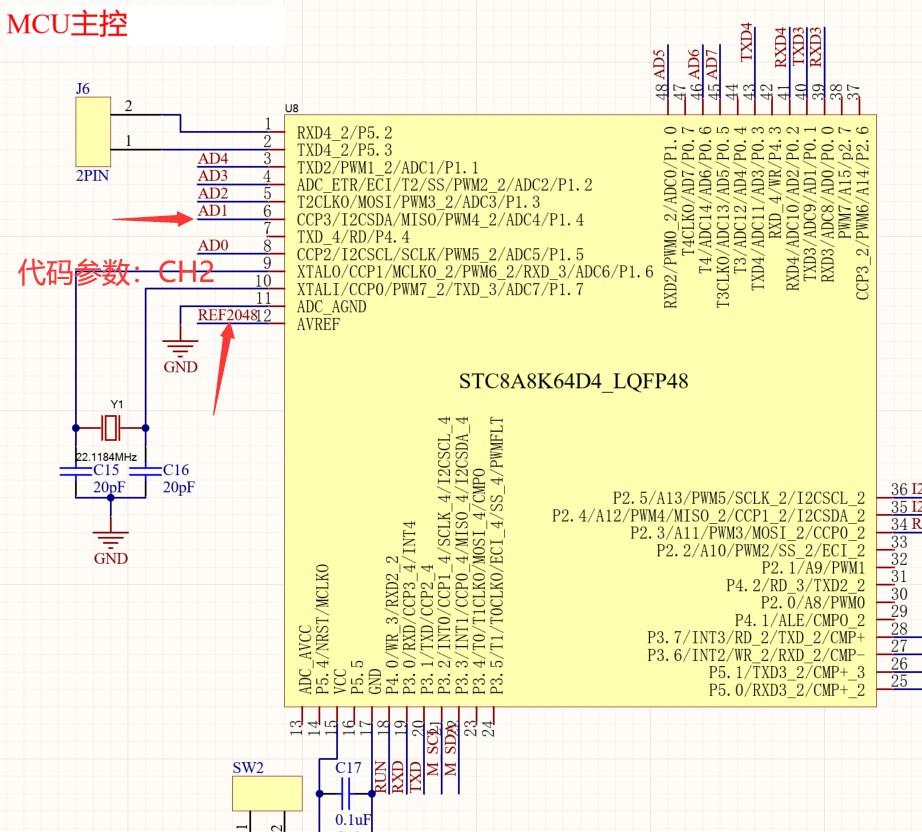This screenshot has width=922, height=832.
Task: Select the AD1 net label
Action: 213,210
